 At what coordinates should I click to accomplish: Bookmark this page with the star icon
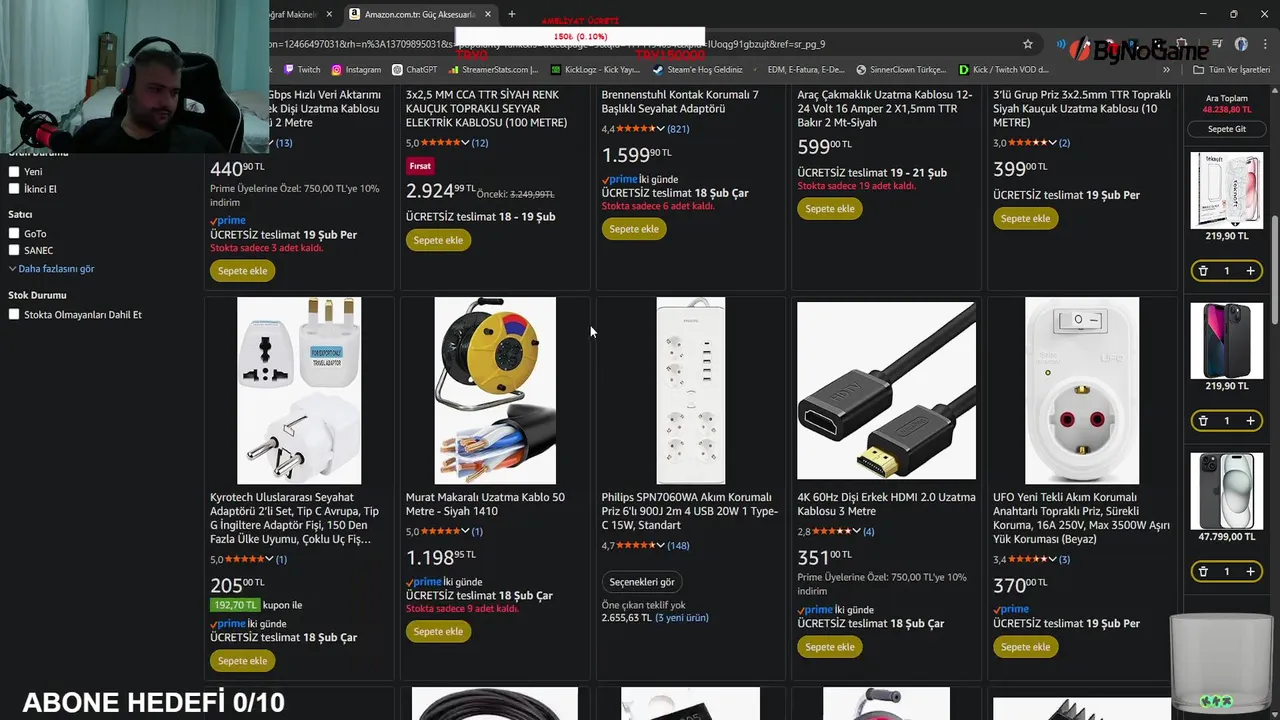coord(1027,44)
